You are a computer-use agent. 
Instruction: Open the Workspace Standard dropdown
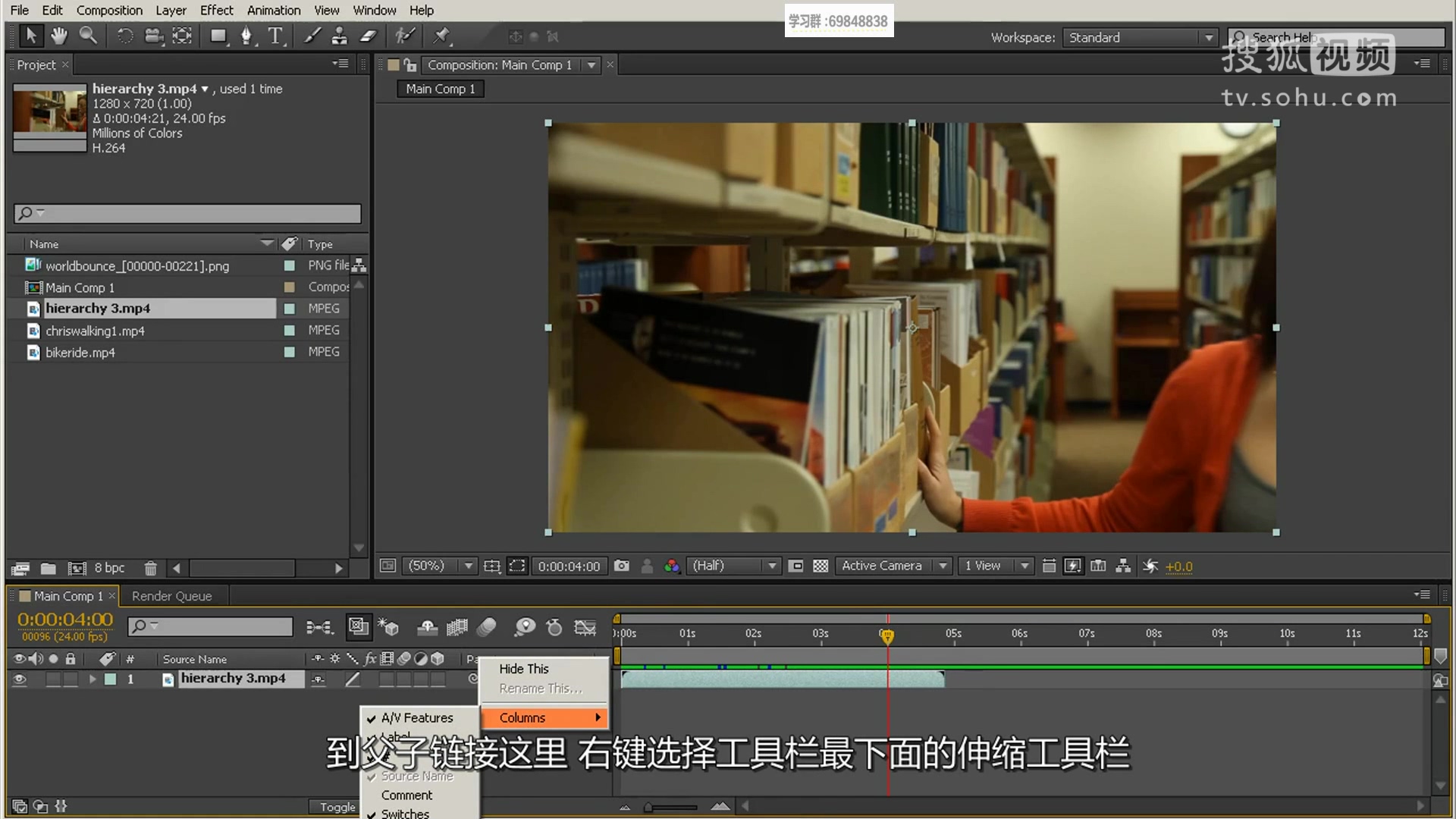coord(1139,37)
